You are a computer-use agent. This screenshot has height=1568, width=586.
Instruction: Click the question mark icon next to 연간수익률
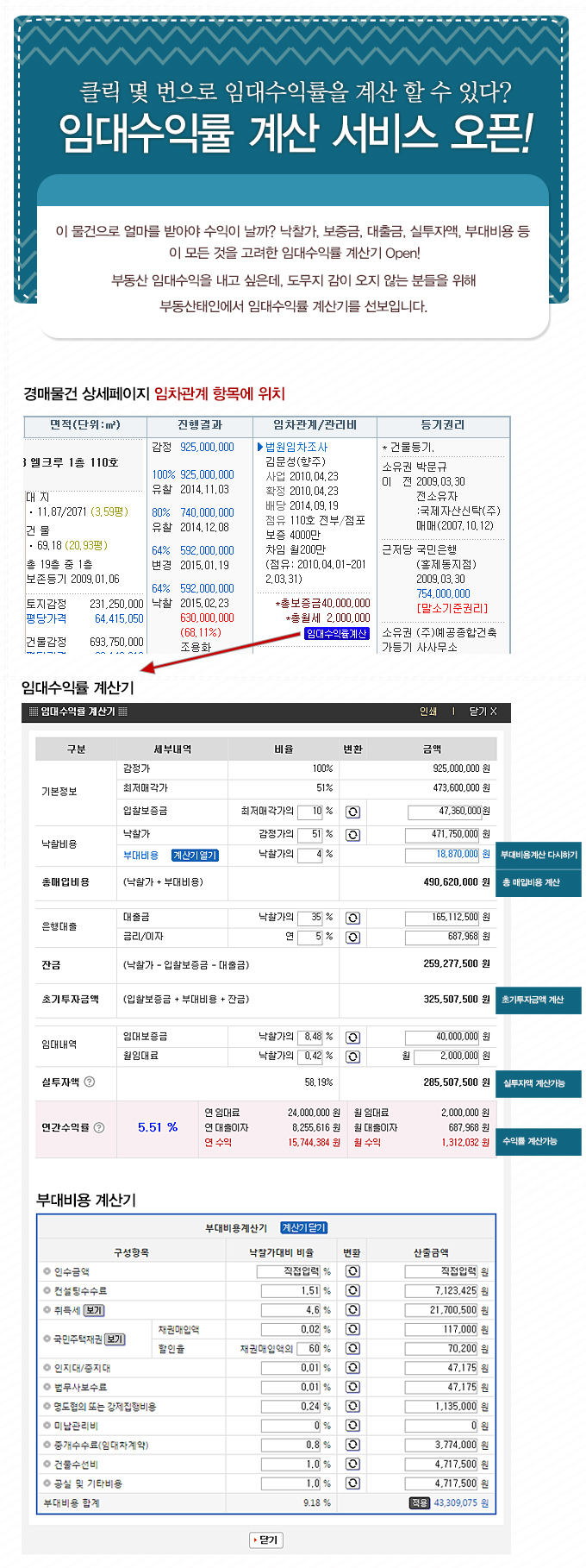click(x=99, y=1127)
